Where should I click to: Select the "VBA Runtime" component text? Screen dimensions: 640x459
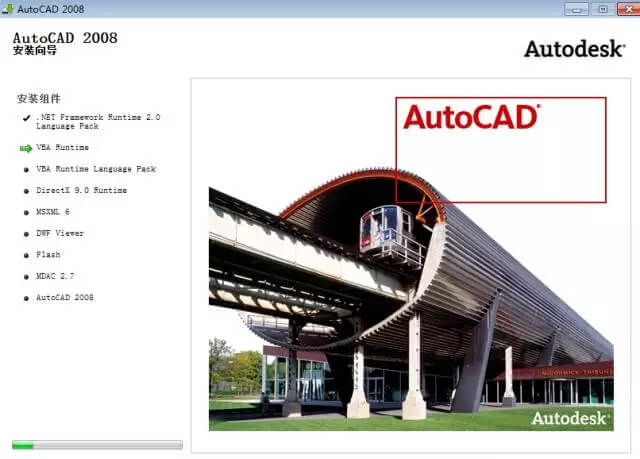tap(62, 147)
